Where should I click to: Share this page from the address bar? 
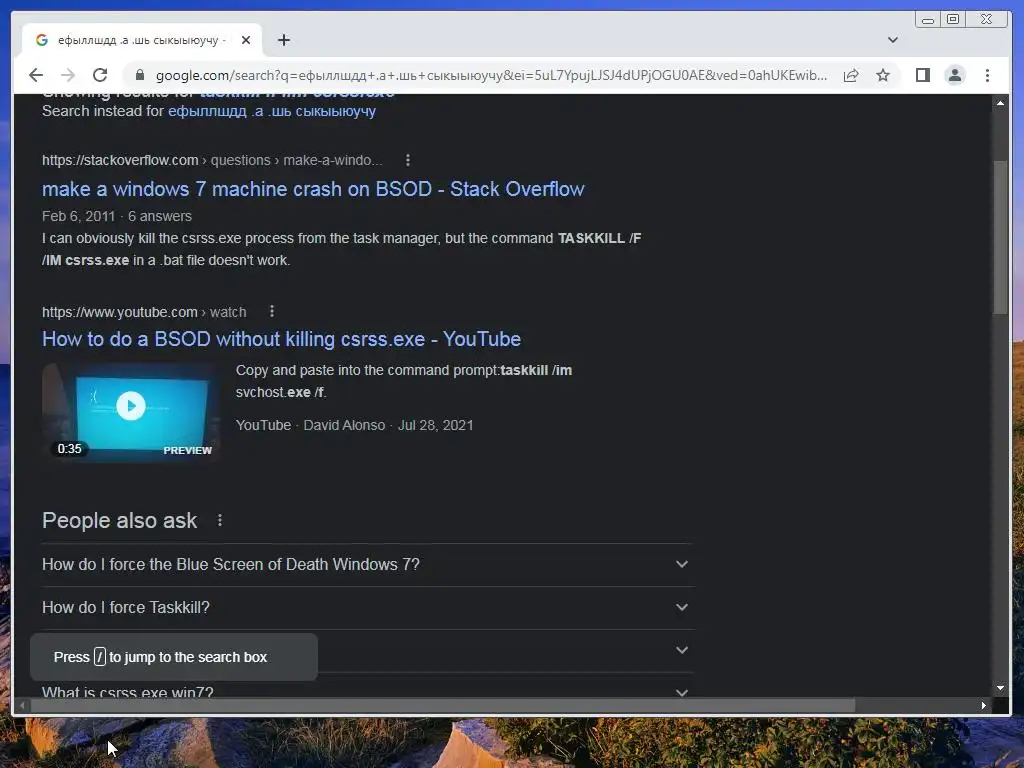coord(851,75)
